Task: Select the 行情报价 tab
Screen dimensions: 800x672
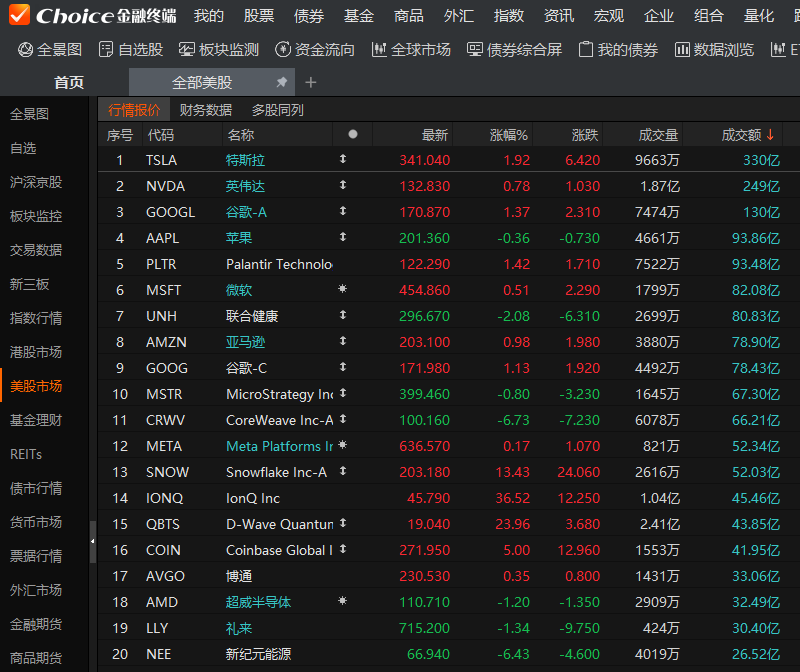Action: (x=134, y=110)
